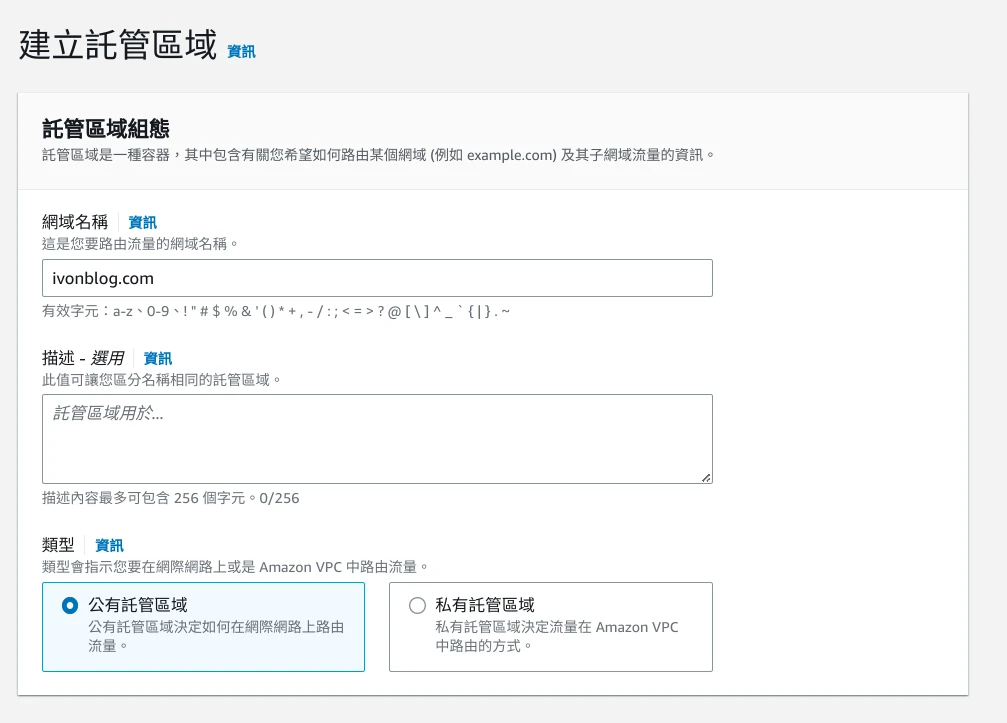Click the 公有託管區域 tile description text
The height and width of the screenshot is (723, 1007).
pos(216,636)
